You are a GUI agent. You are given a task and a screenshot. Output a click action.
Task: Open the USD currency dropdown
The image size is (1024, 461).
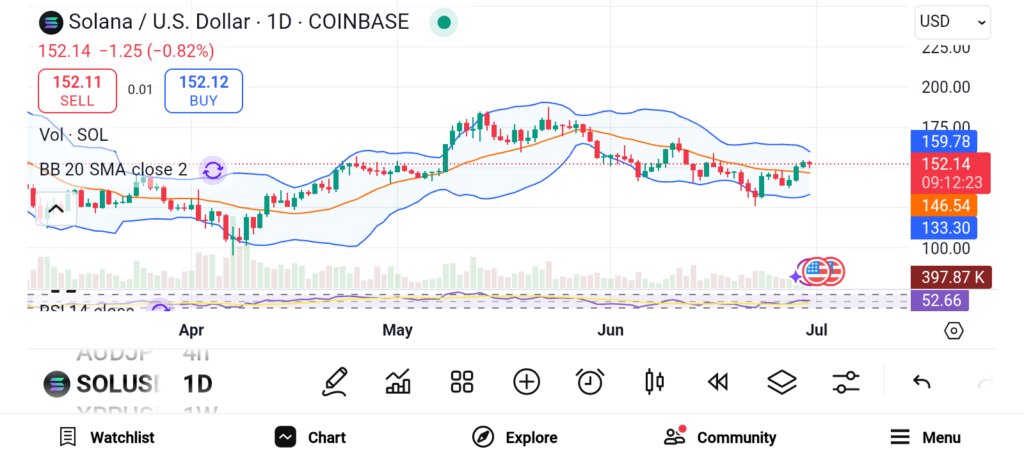(x=953, y=22)
